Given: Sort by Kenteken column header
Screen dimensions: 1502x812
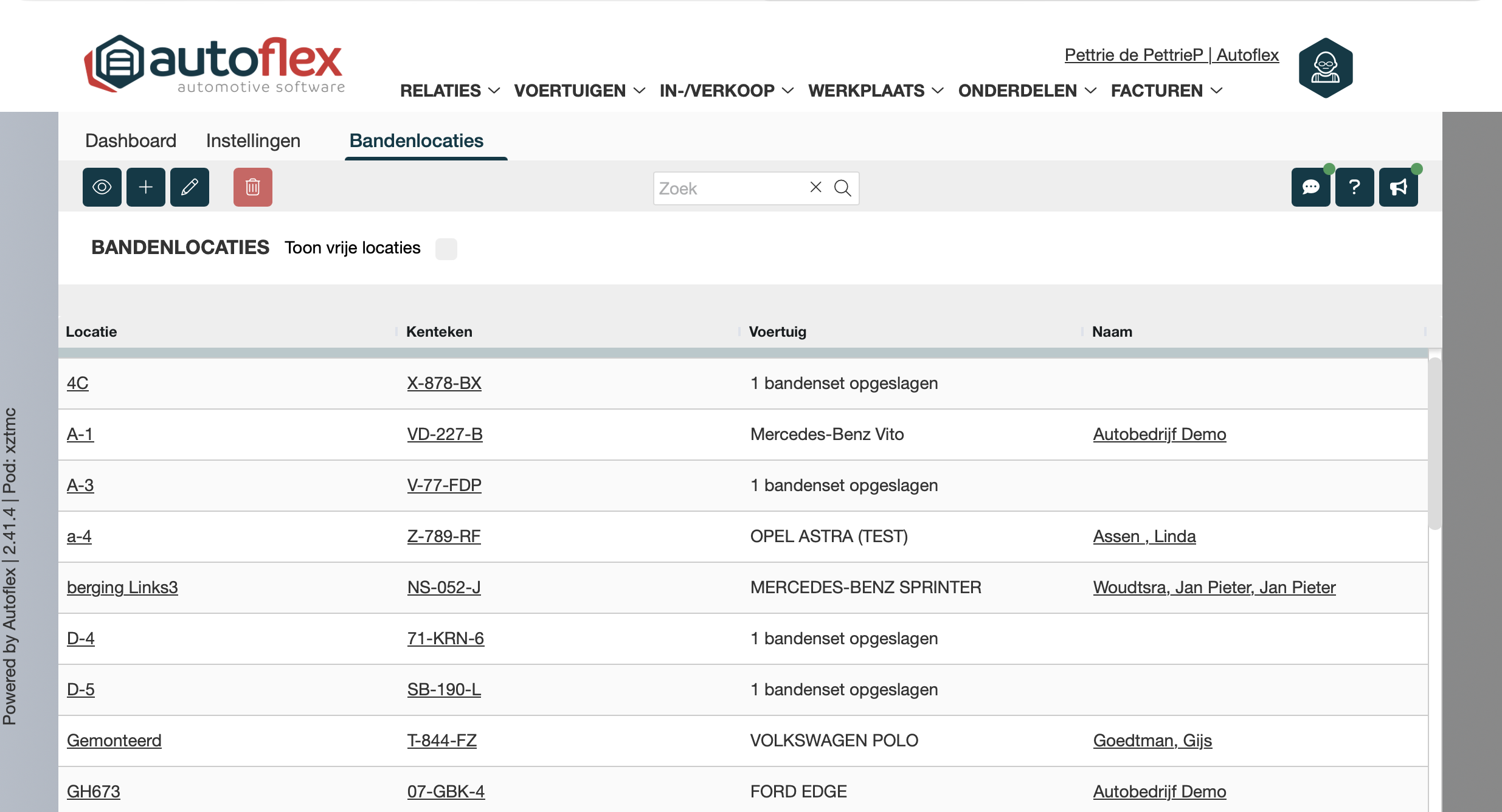Looking at the screenshot, I should pyautogui.click(x=439, y=332).
